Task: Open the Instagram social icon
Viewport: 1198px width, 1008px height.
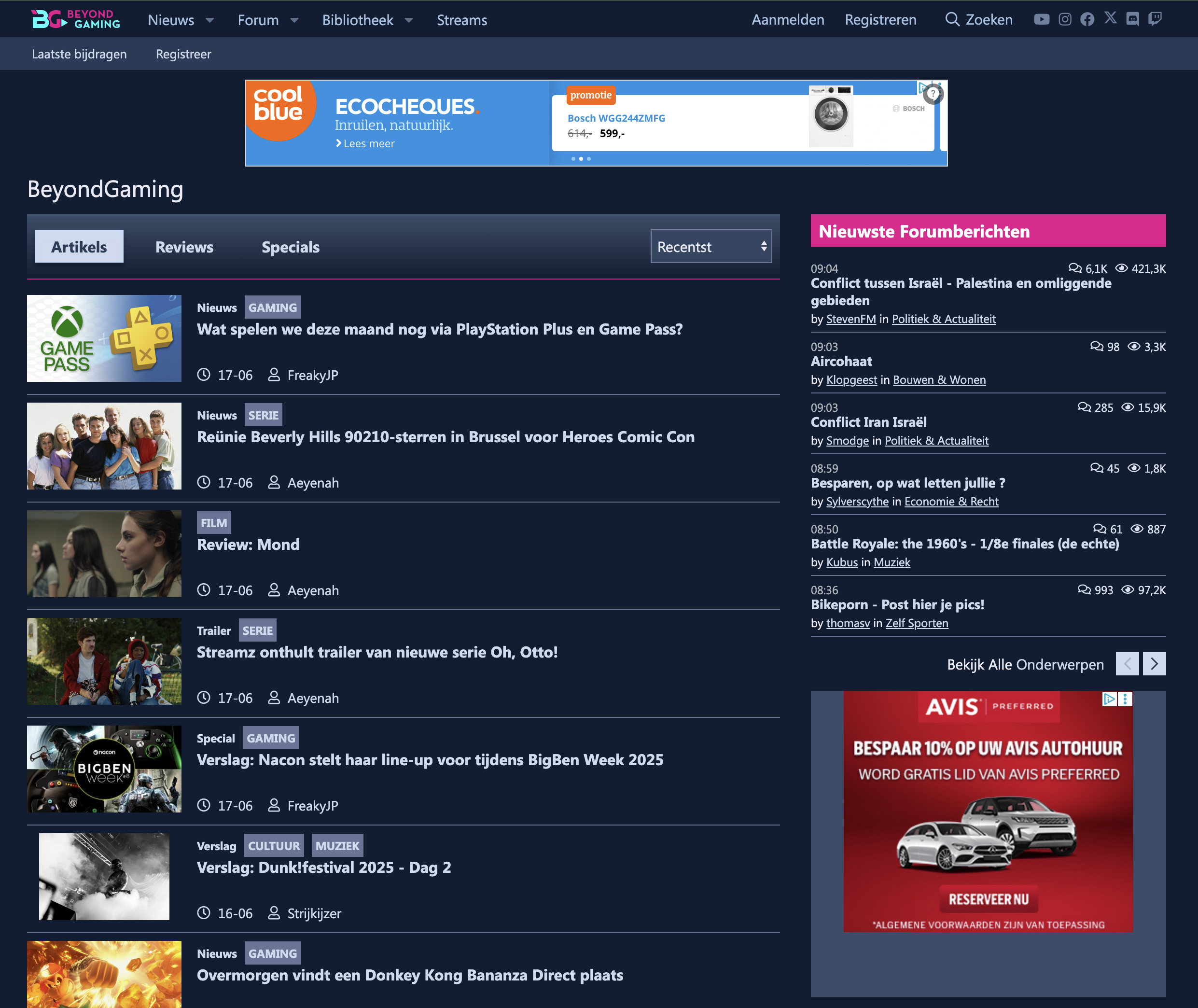Action: [1065, 19]
